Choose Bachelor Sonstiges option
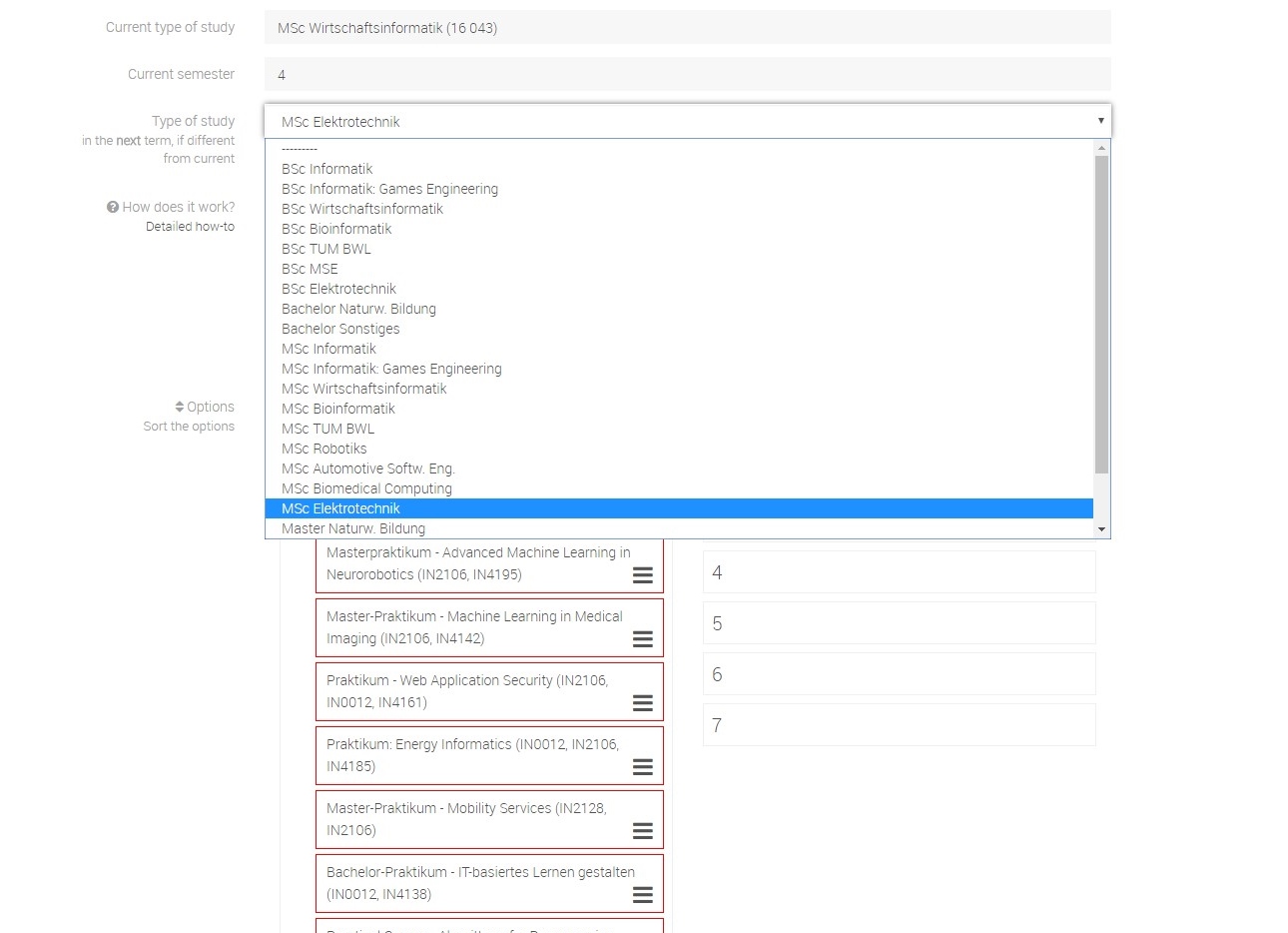This screenshot has width=1288, height=933. click(x=679, y=329)
